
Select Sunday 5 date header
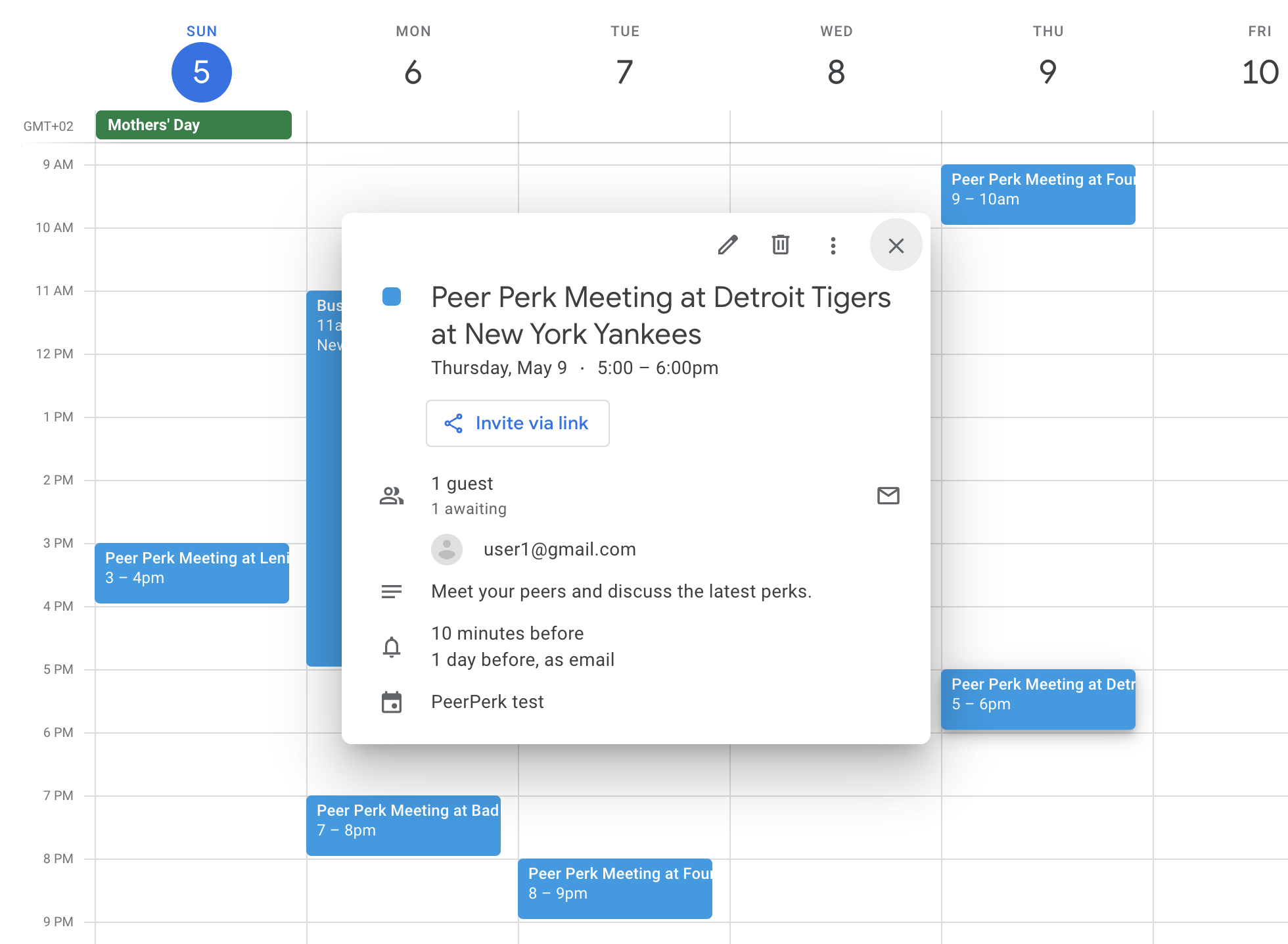[201, 72]
